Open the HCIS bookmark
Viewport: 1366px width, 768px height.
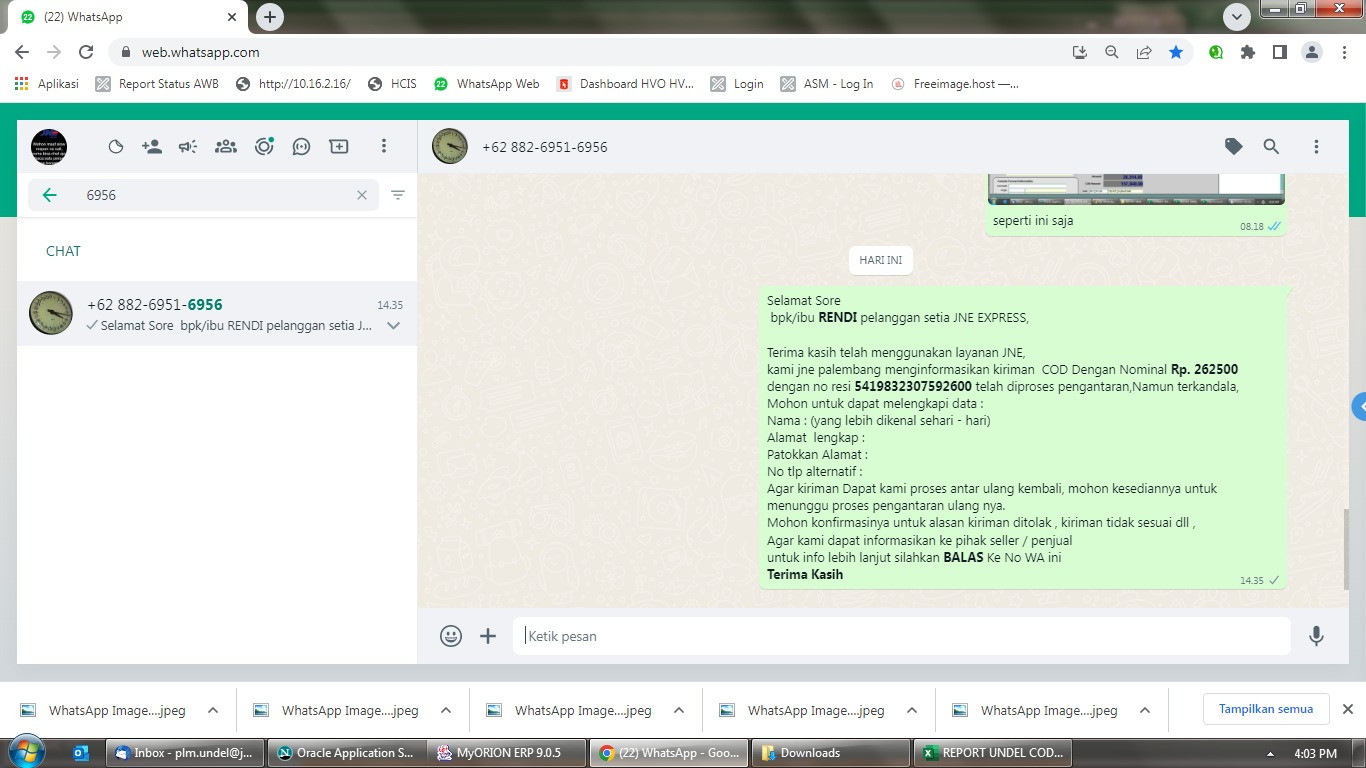pos(392,84)
